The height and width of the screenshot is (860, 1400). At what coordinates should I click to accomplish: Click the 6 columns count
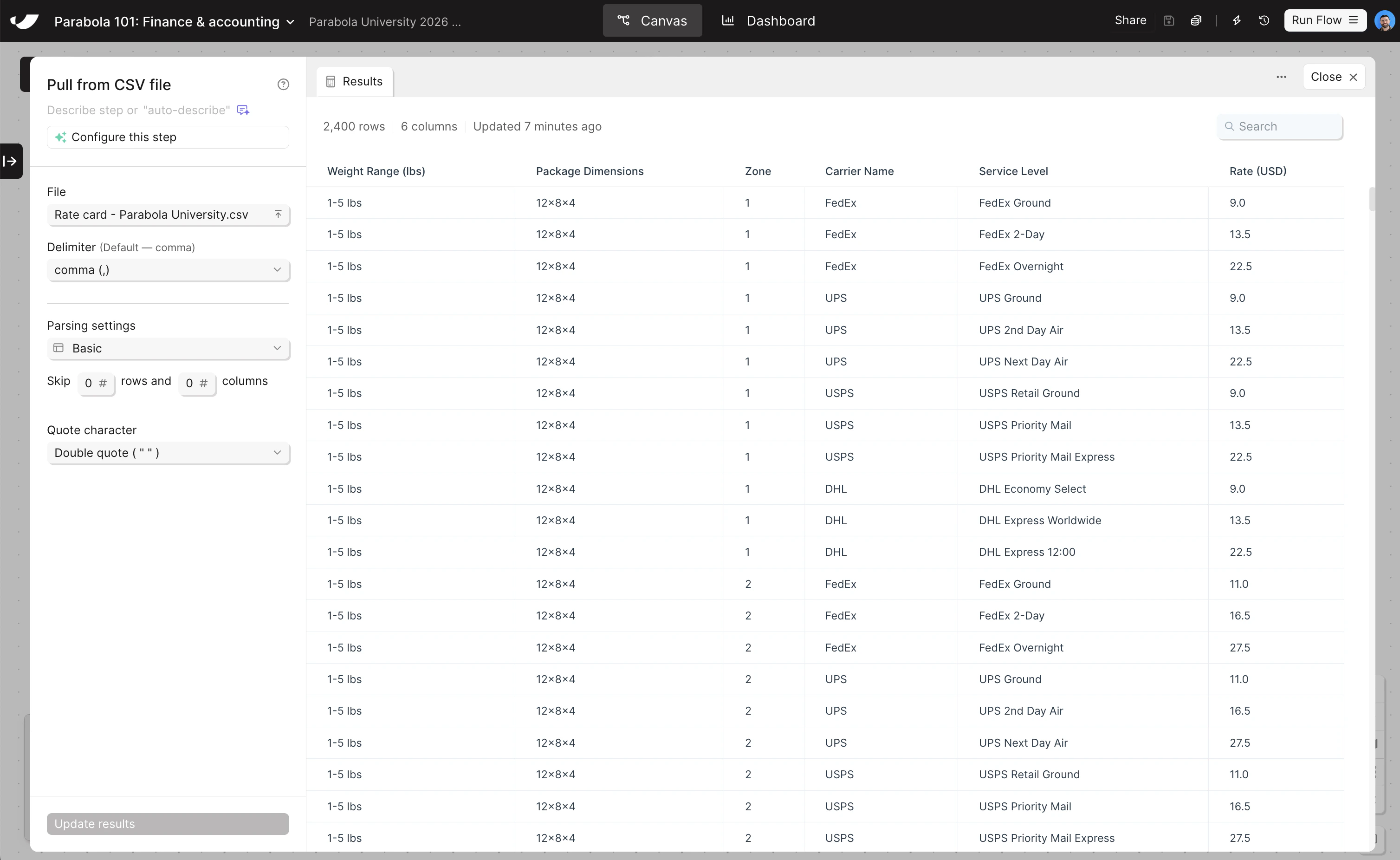click(x=428, y=126)
